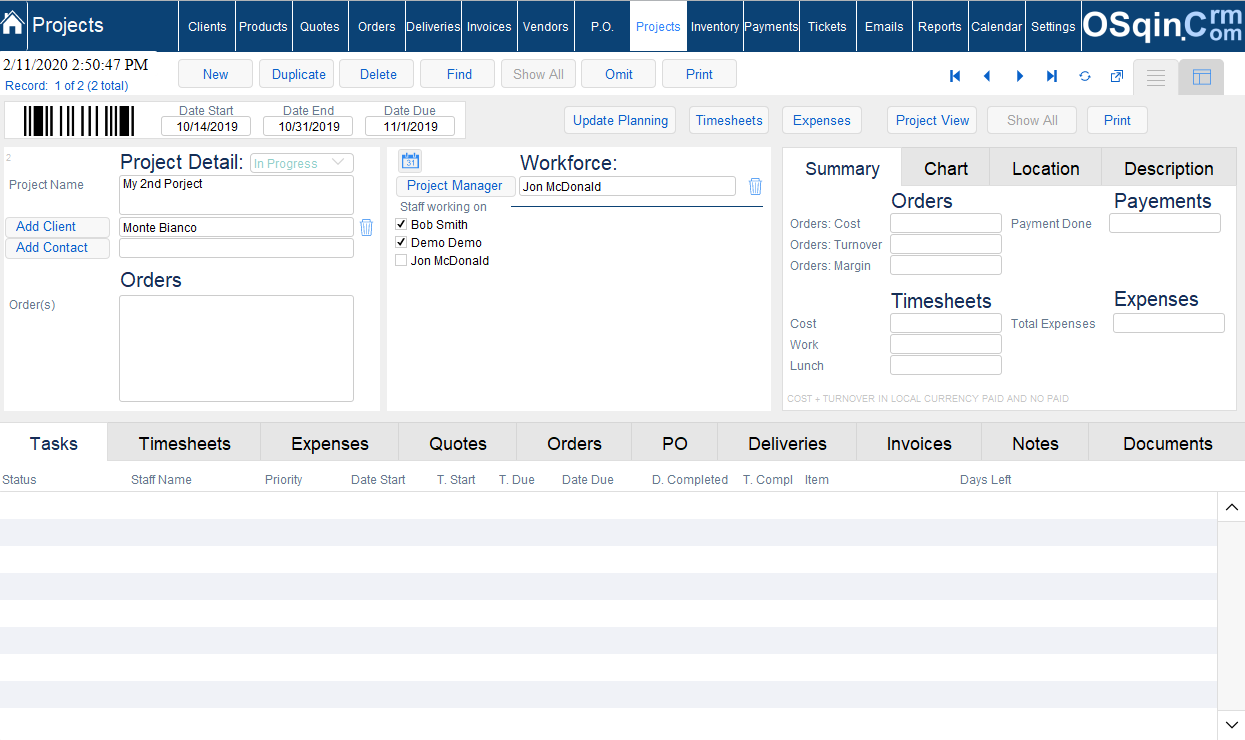Switch to form layout view icon
The height and width of the screenshot is (740, 1245).
coord(1202,77)
